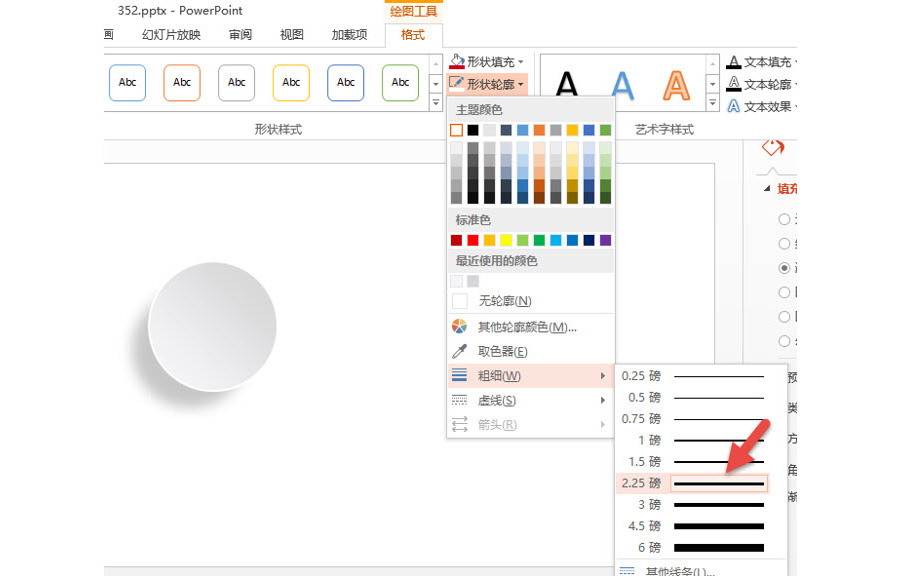Select the currently checked fill radio button
Image resolution: width=900 pixels, height=576 pixels.
coord(785,268)
